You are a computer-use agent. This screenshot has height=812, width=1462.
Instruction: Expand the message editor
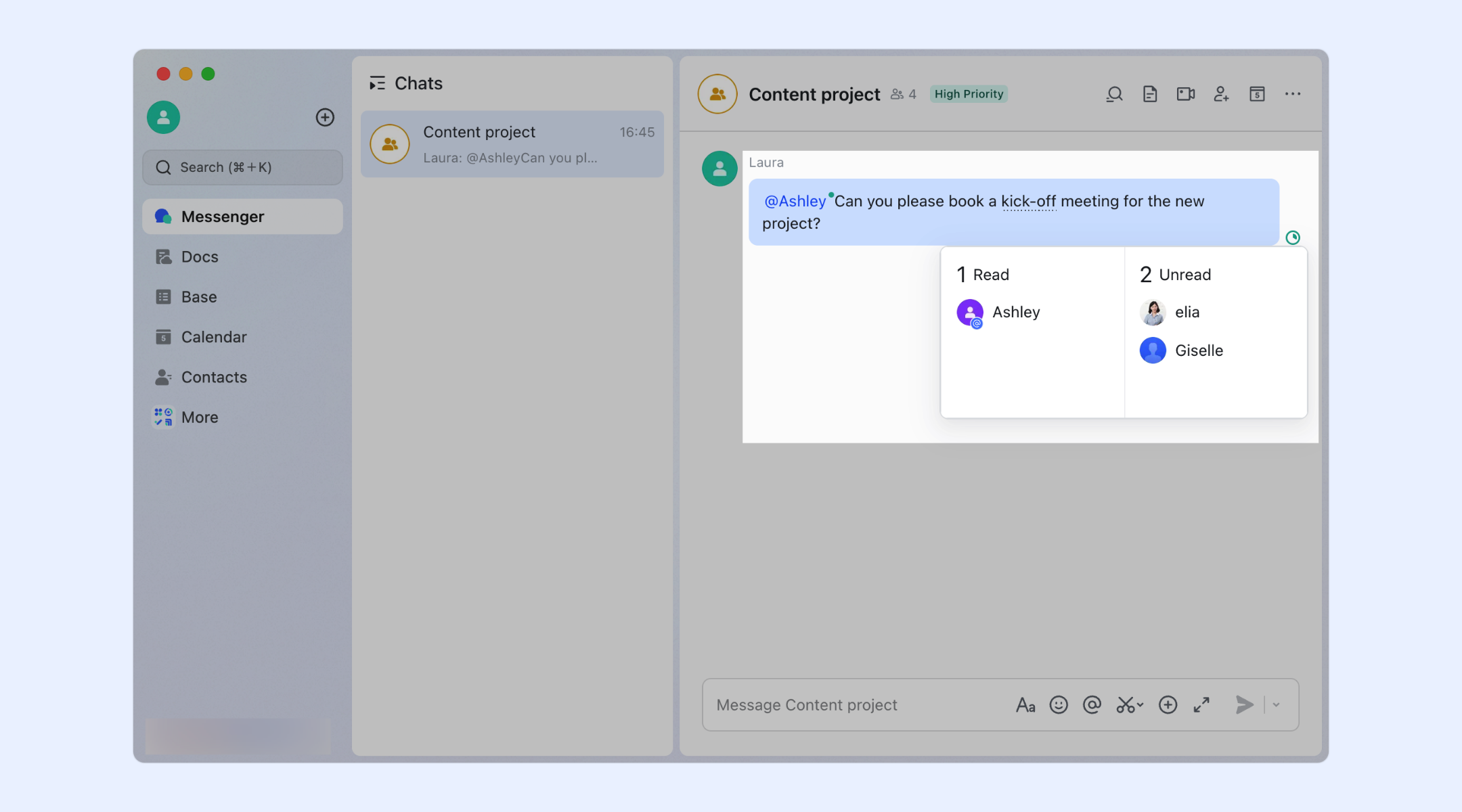tap(1201, 705)
